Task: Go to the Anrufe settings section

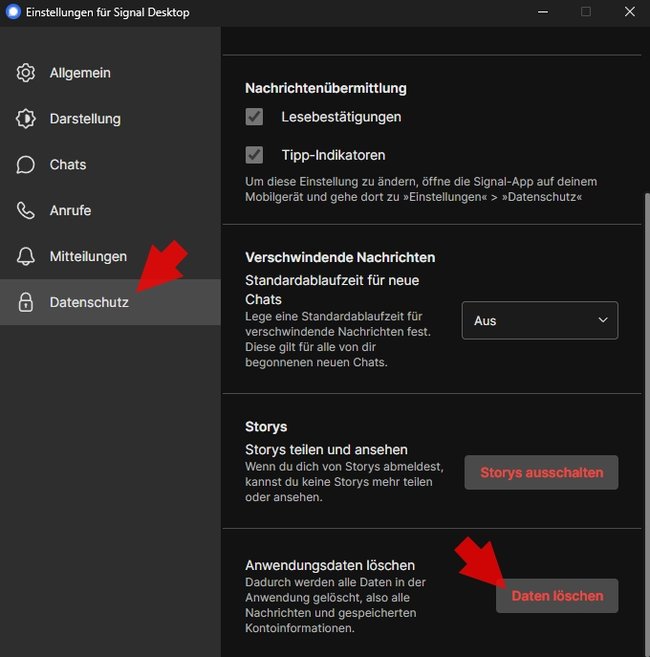Action: pos(110,210)
